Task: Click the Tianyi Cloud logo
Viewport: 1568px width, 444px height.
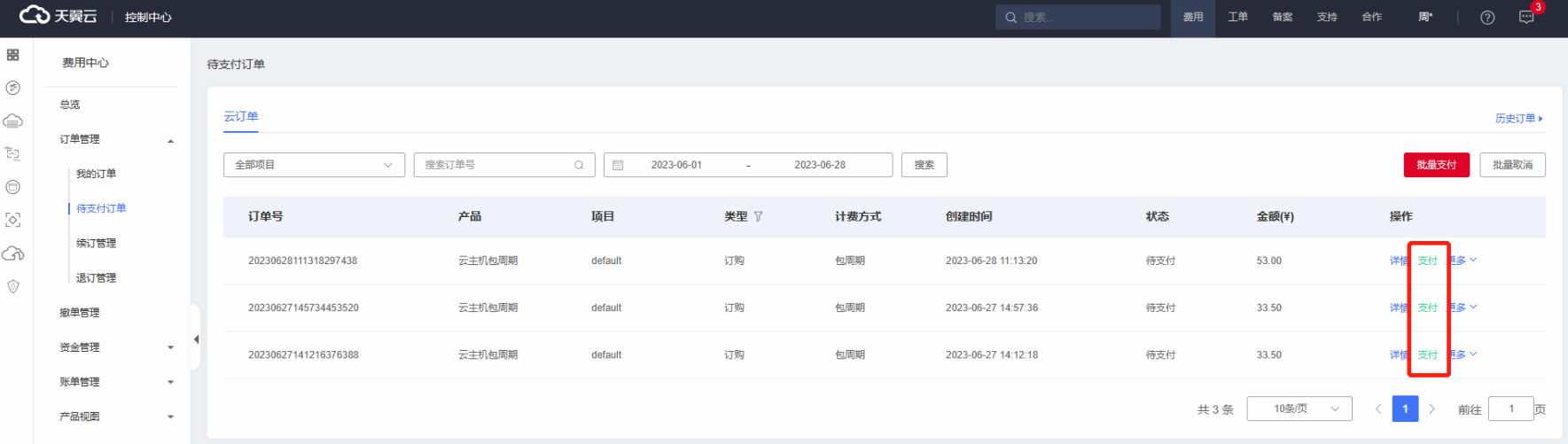Action: 59,16
